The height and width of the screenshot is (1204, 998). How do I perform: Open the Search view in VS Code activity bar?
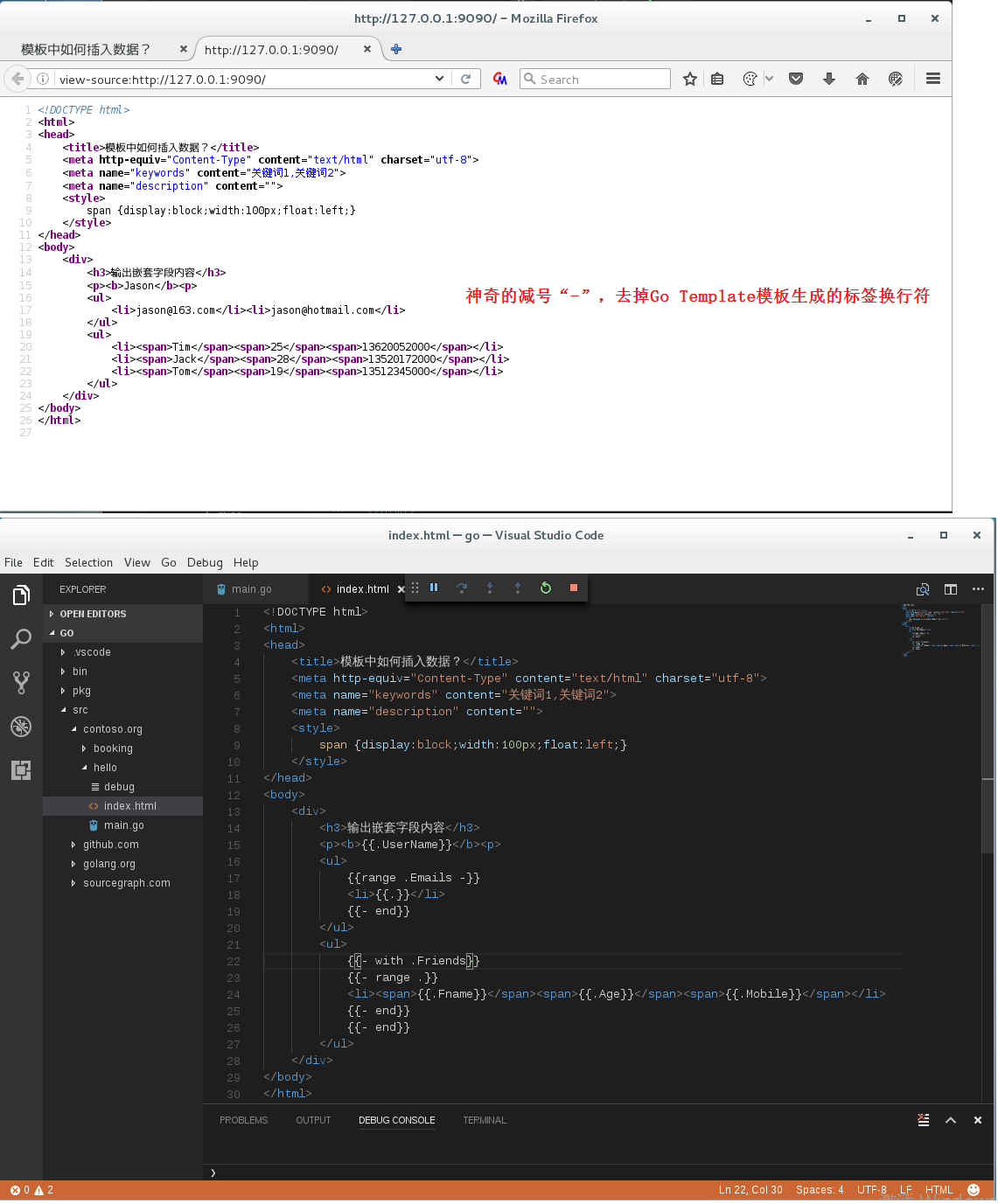pyautogui.click(x=21, y=639)
